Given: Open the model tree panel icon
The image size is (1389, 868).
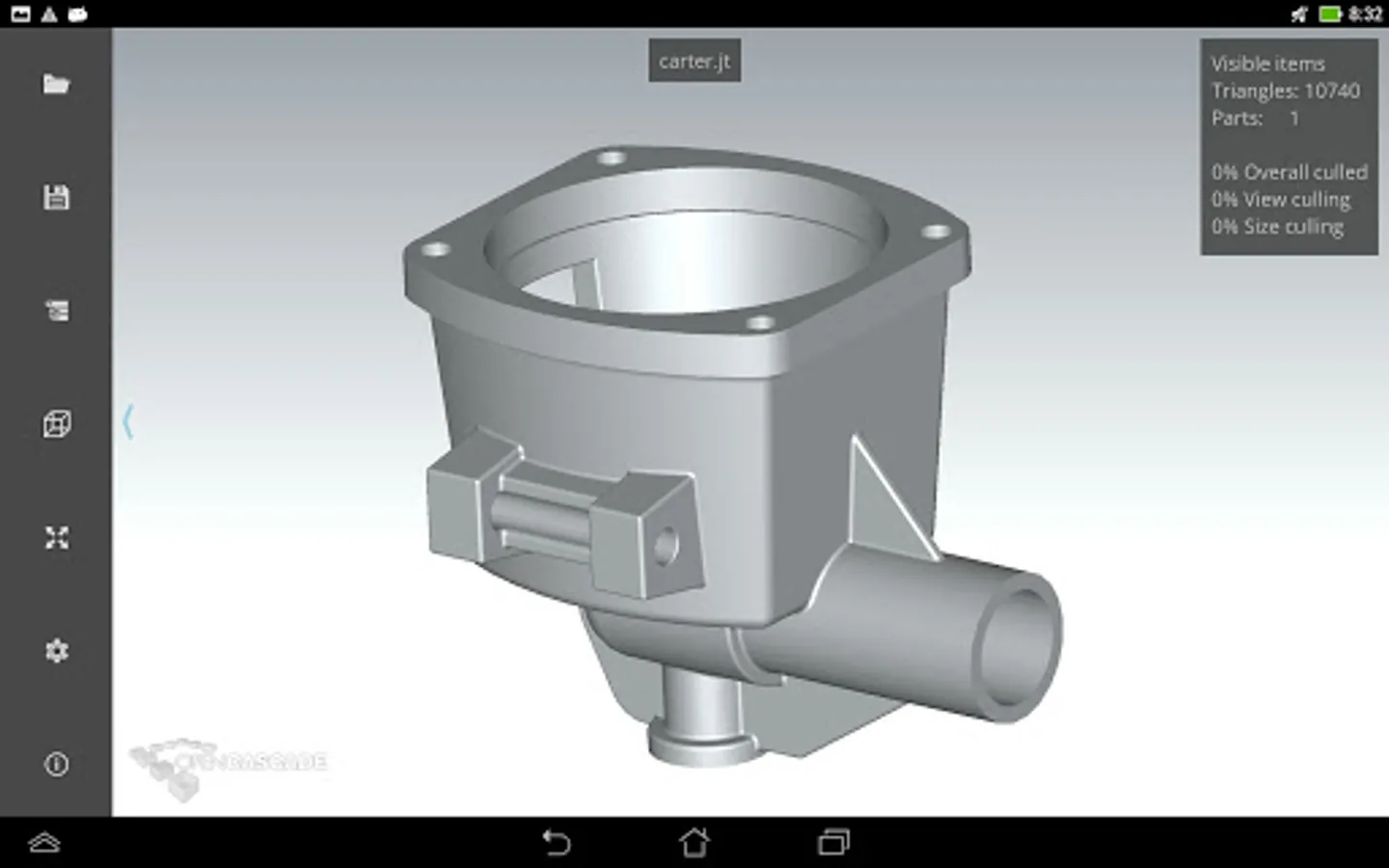Looking at the screenshot, I should click(56, 311).
